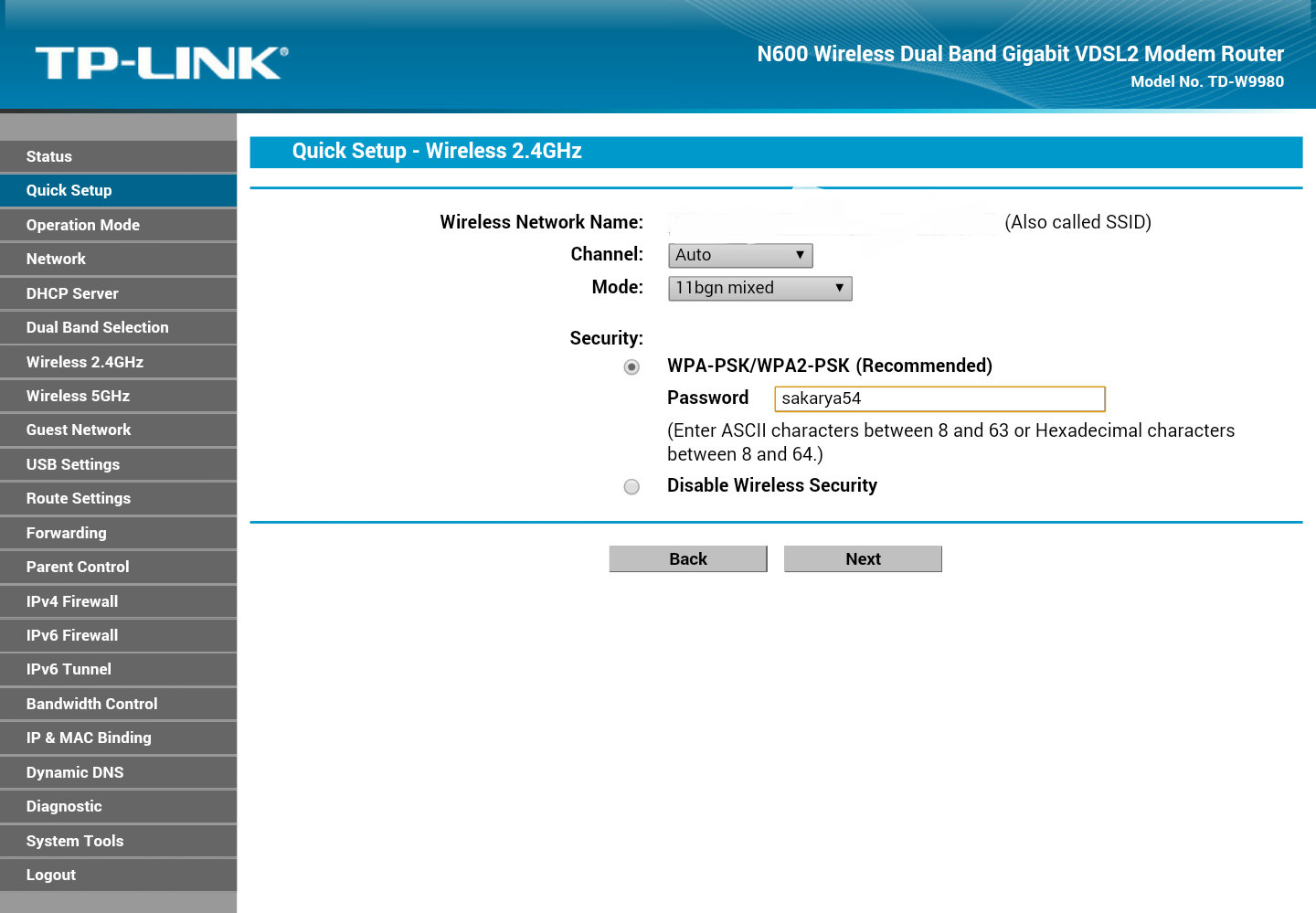Screen dimensions: 1316x913
Task: Select Quick Setup in sidebar
Action: click(118, 190)
